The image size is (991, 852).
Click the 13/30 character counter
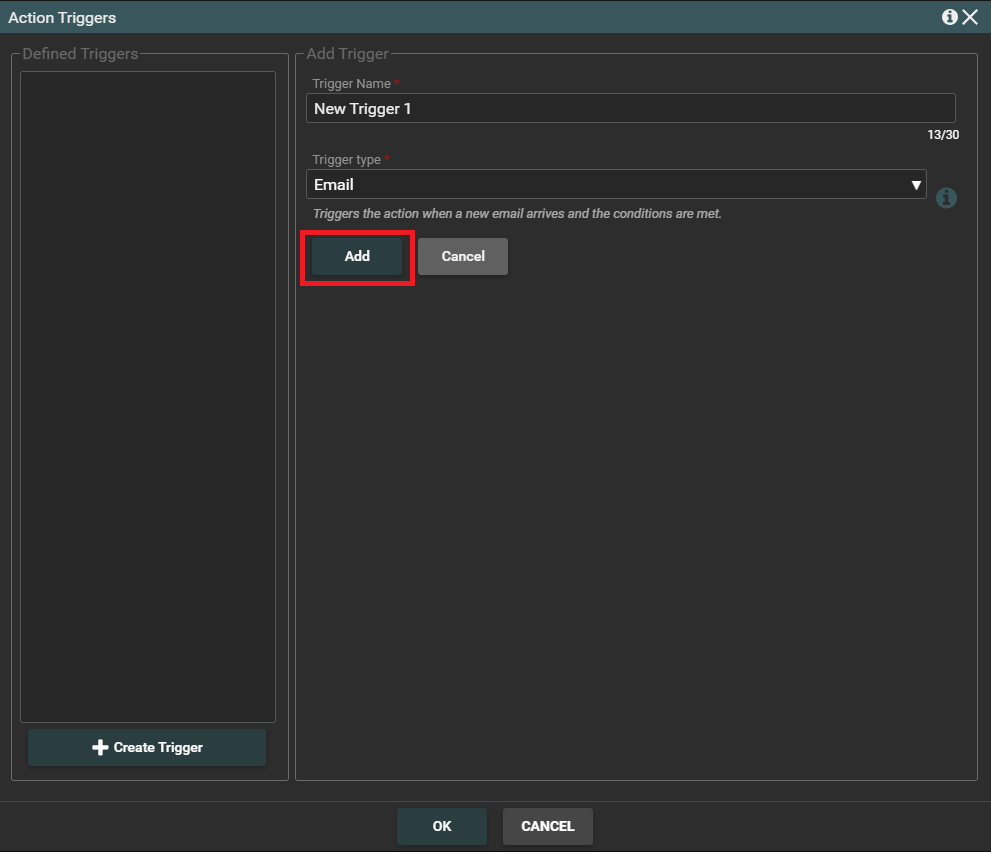(x=943, y=134)
